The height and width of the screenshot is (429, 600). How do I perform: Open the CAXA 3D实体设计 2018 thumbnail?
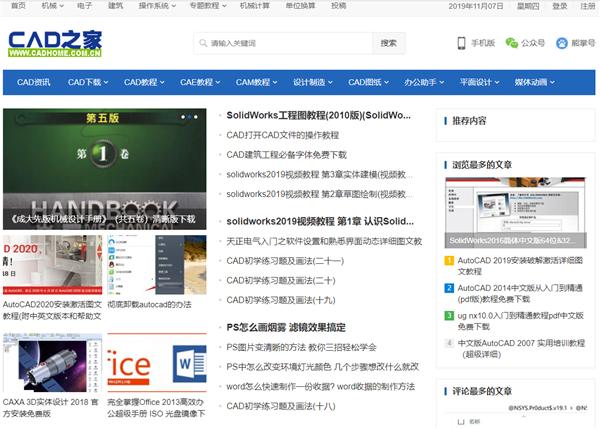(52, 362)
